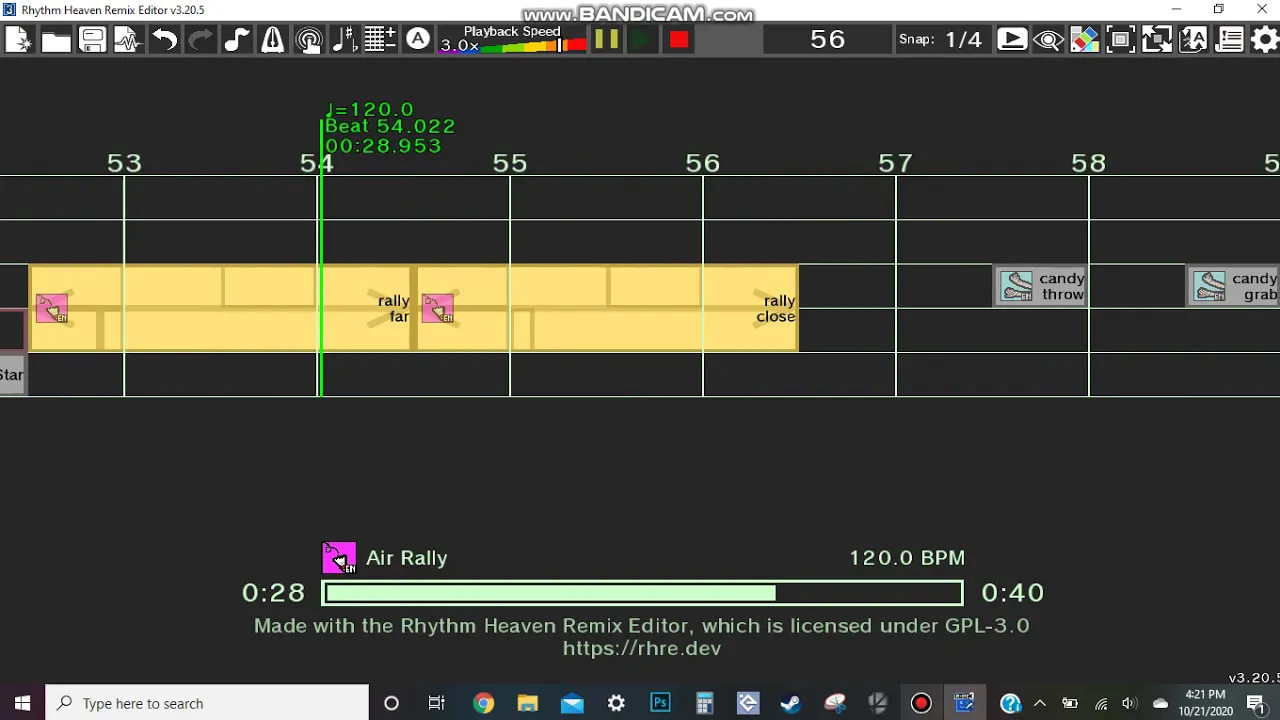1280x720 pixels.
Task: Click the Snap 1/4 setting
Action: [x=941, y=40]
